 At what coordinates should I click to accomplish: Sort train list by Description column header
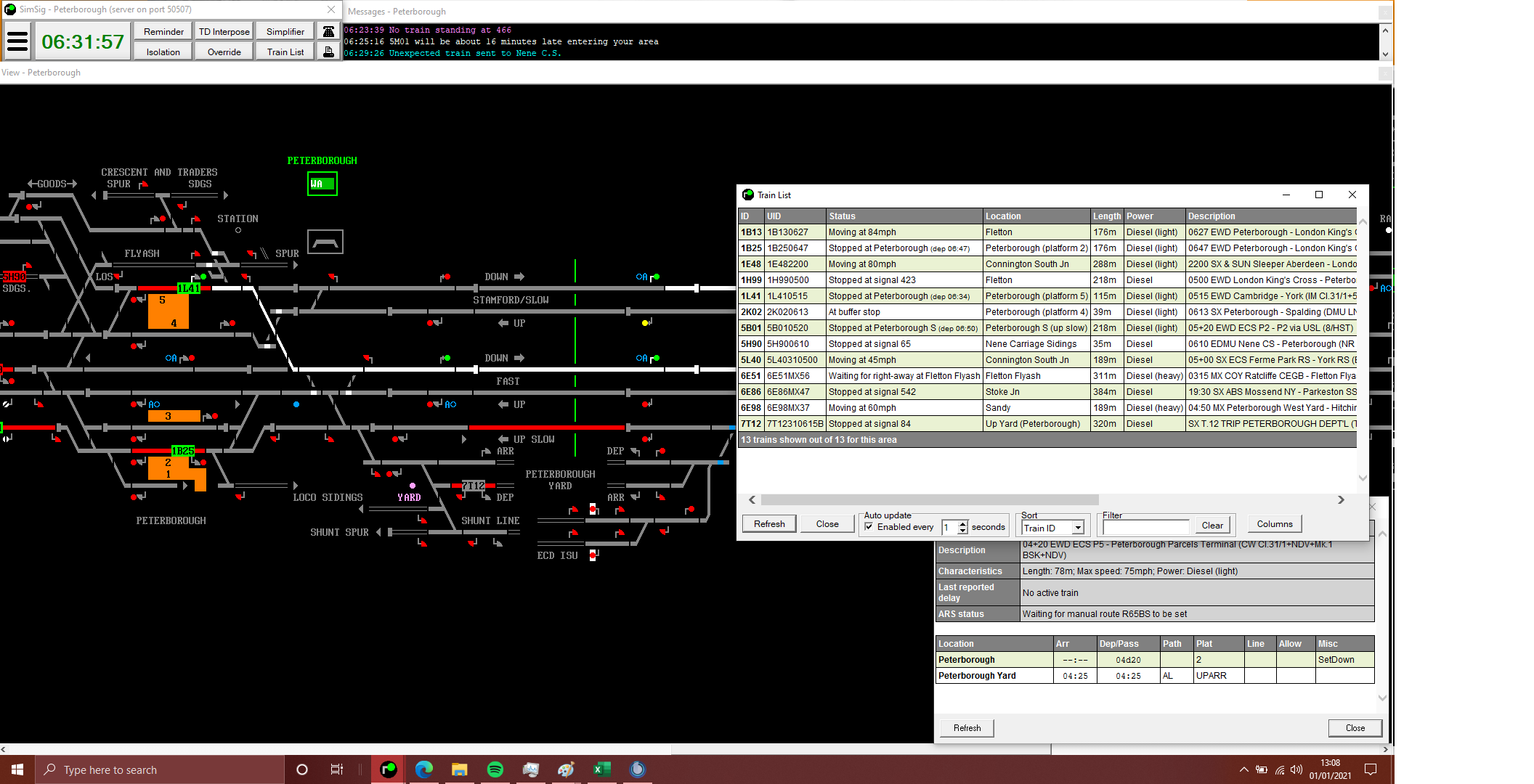[1271, 216]
